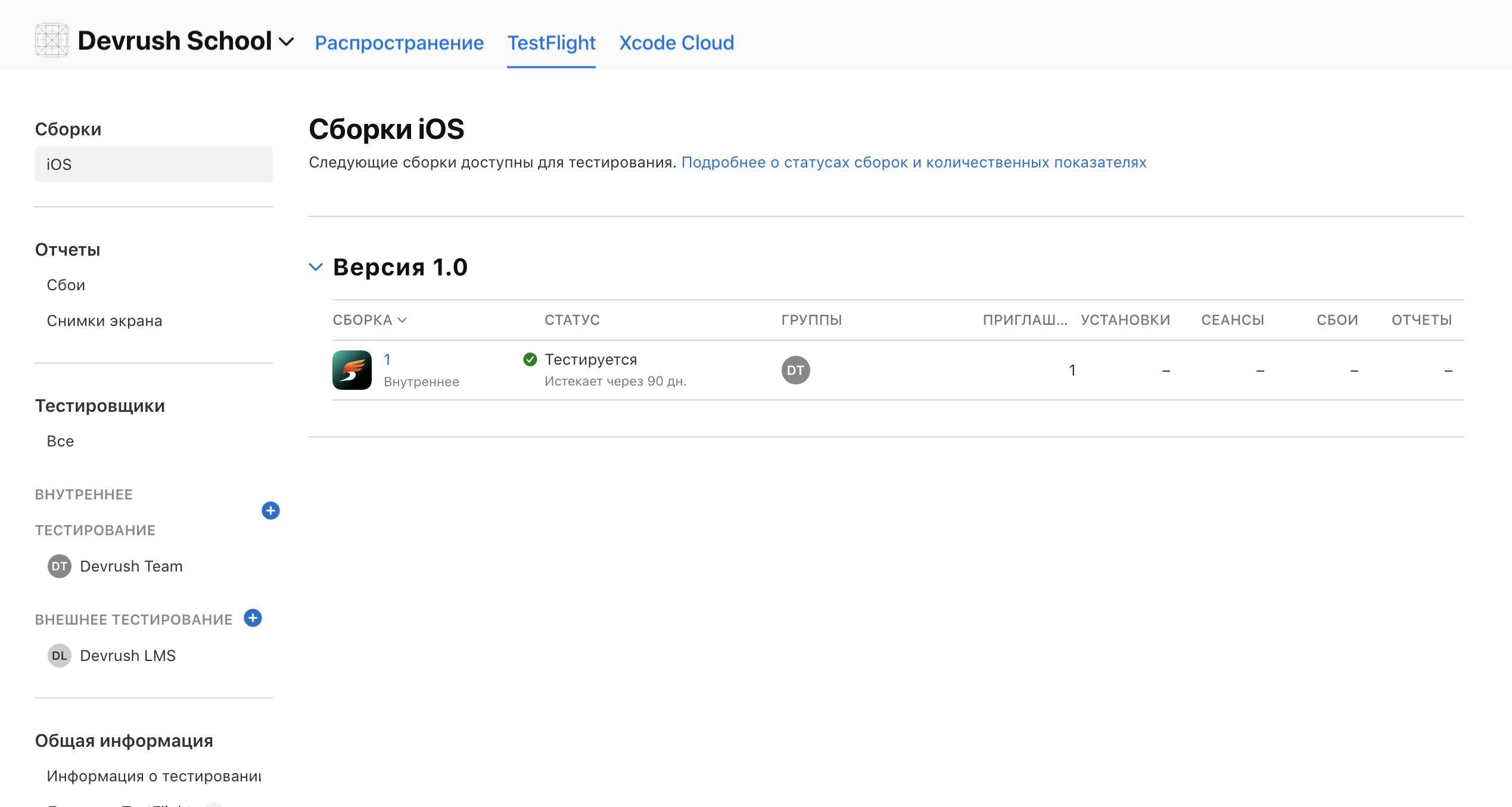Open the Xcode Cloud tab

676,43
